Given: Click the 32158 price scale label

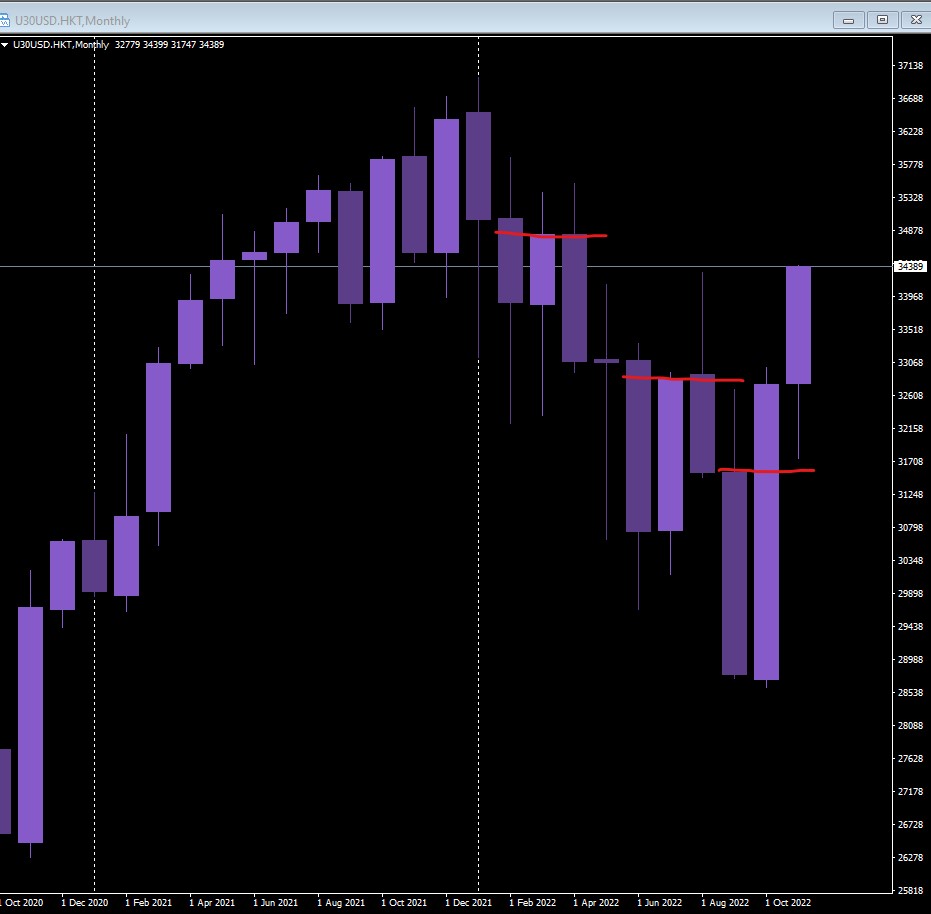Looking at the screenshot, I should pos(910,428).
